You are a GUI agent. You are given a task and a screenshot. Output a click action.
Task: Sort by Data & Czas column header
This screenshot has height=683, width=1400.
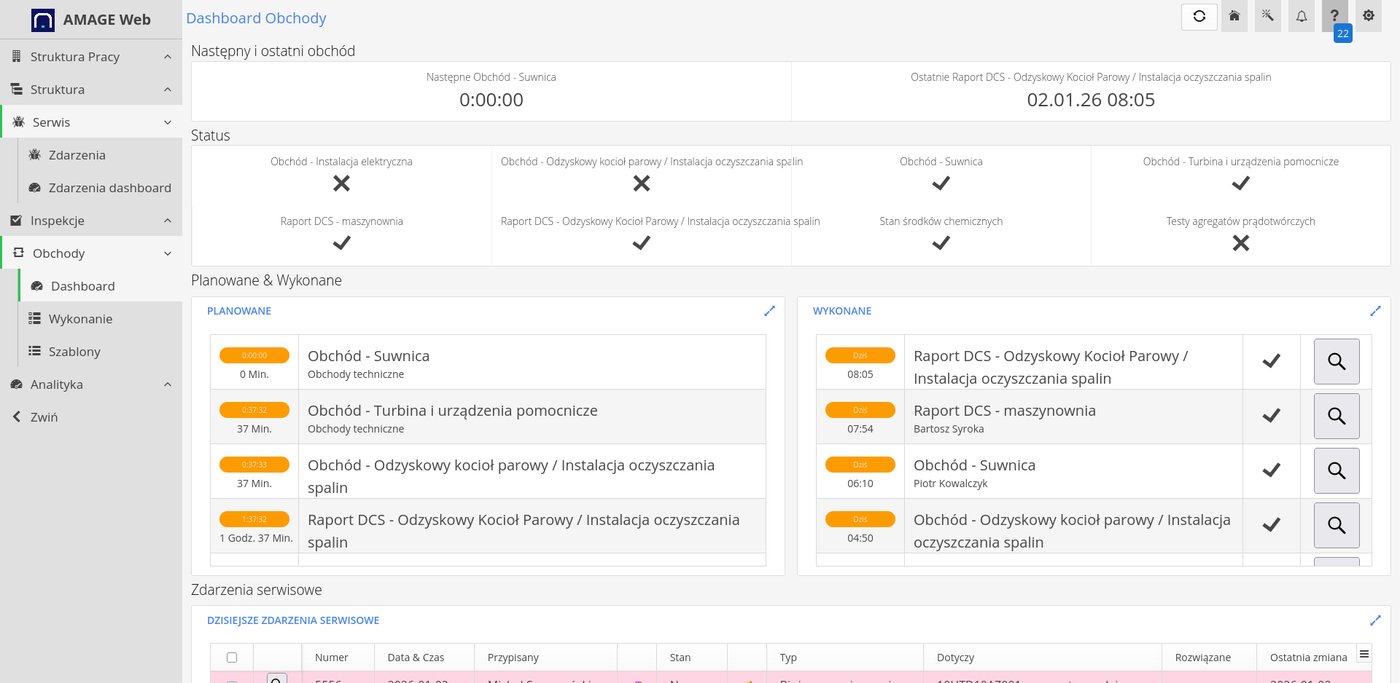pyautogui.click(x=416, y=657)
